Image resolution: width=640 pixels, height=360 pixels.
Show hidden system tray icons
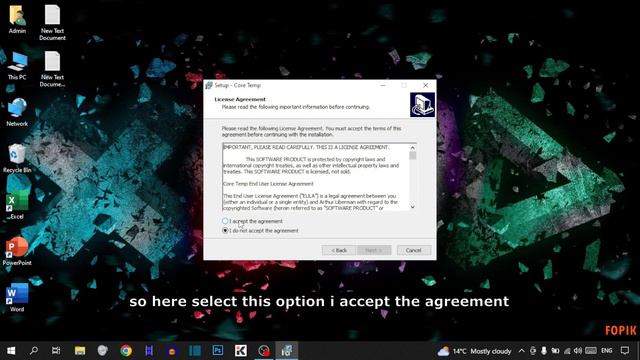[522, 351]
